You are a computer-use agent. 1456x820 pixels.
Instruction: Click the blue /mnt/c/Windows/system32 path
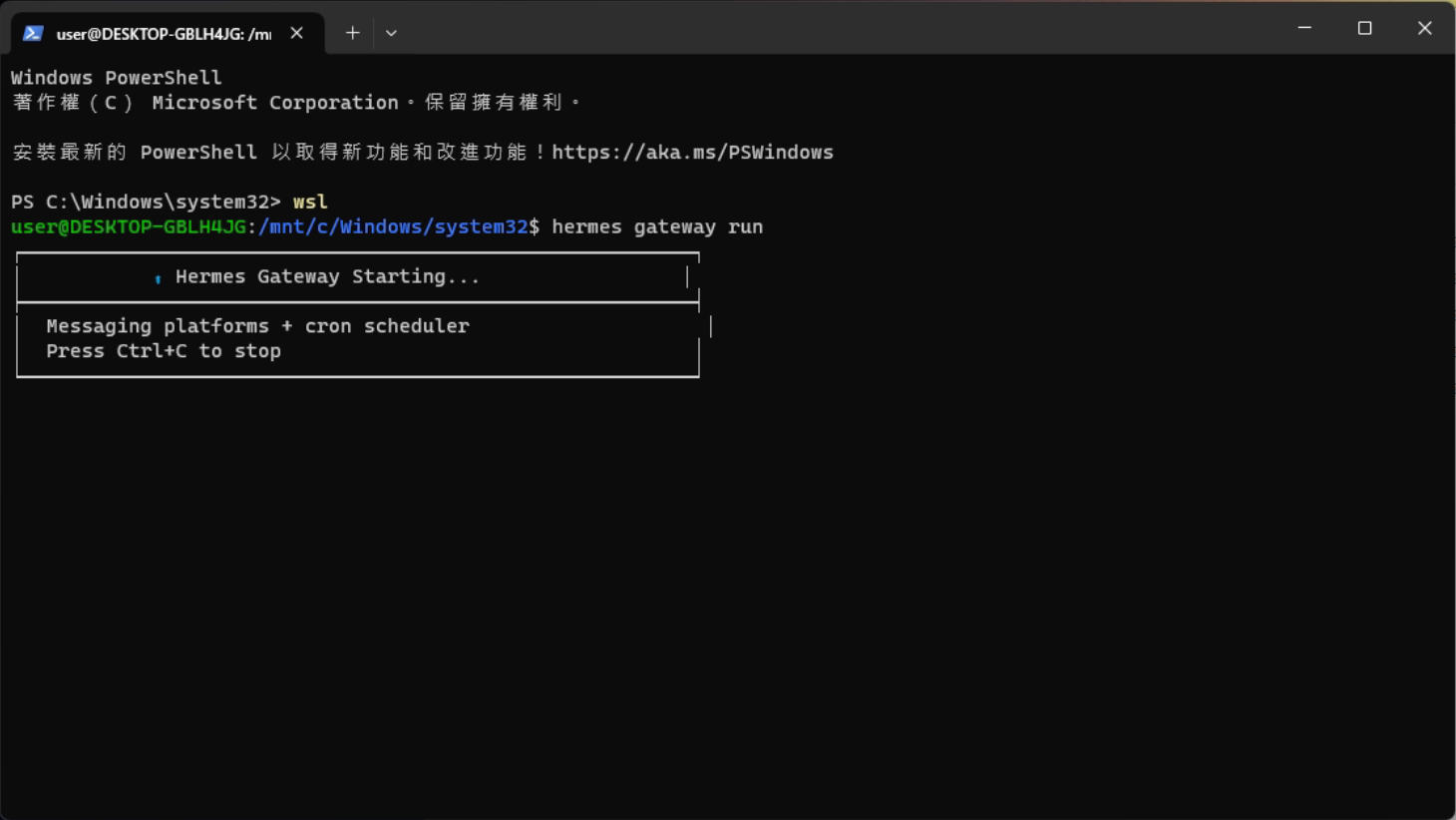393,226
